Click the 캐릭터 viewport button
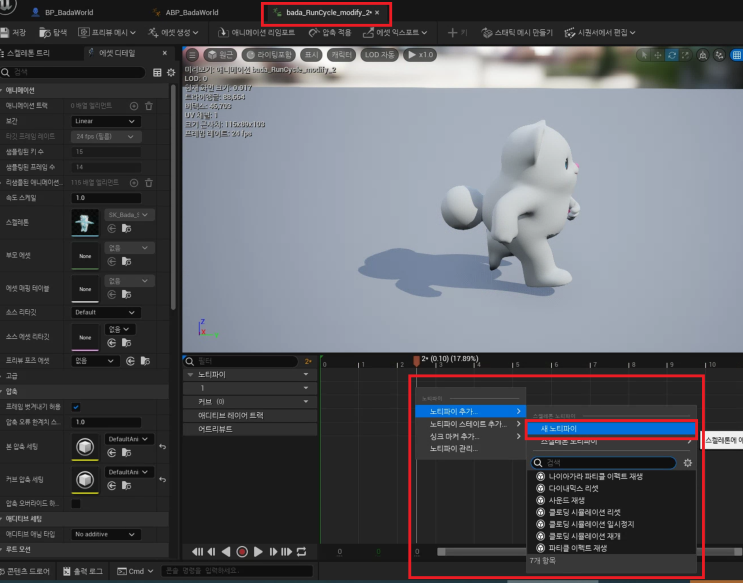Screen dimensions: 743x583 tap(341, 55)
